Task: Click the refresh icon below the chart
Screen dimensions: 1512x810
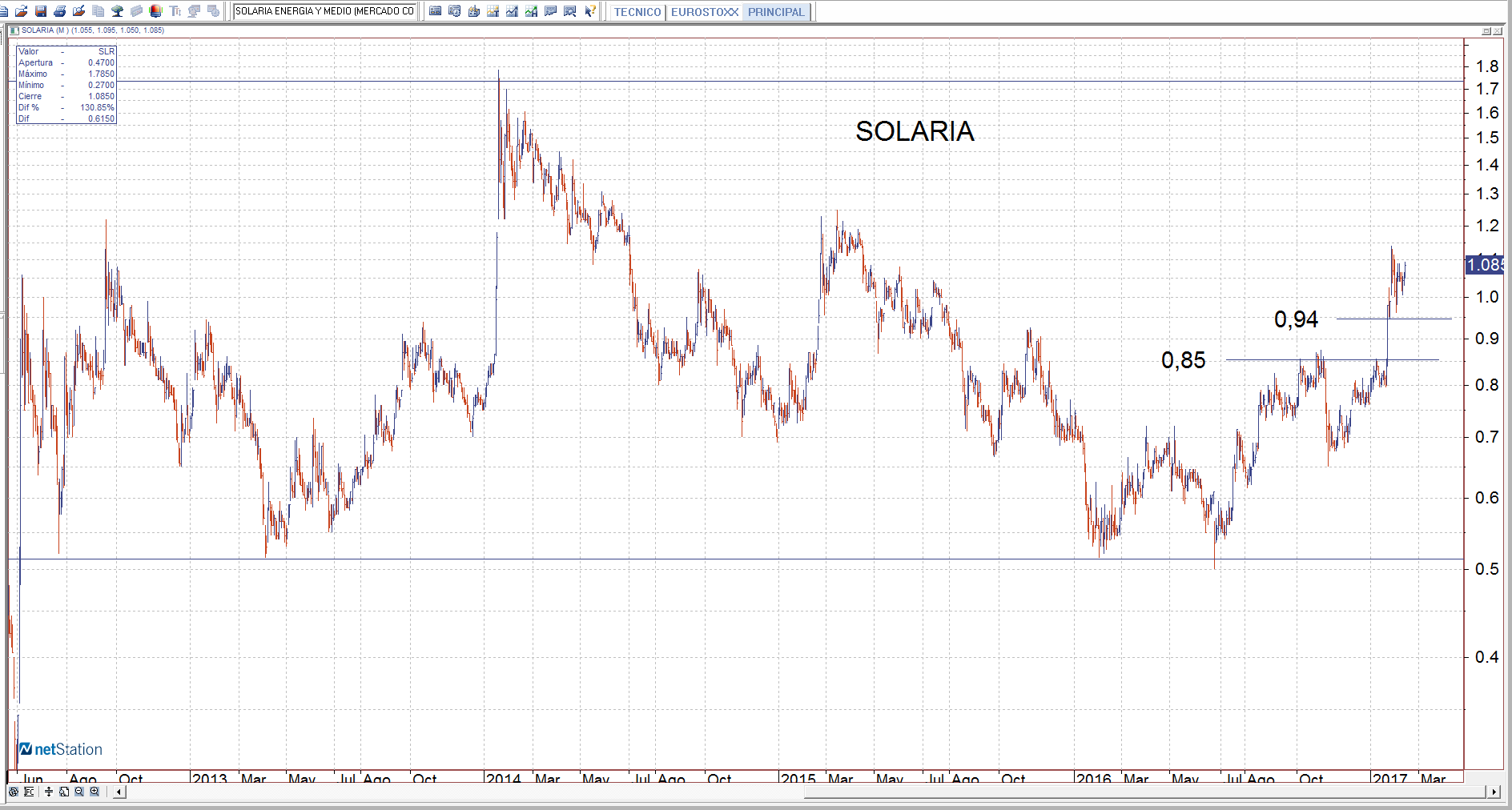Action: [14, 792]
